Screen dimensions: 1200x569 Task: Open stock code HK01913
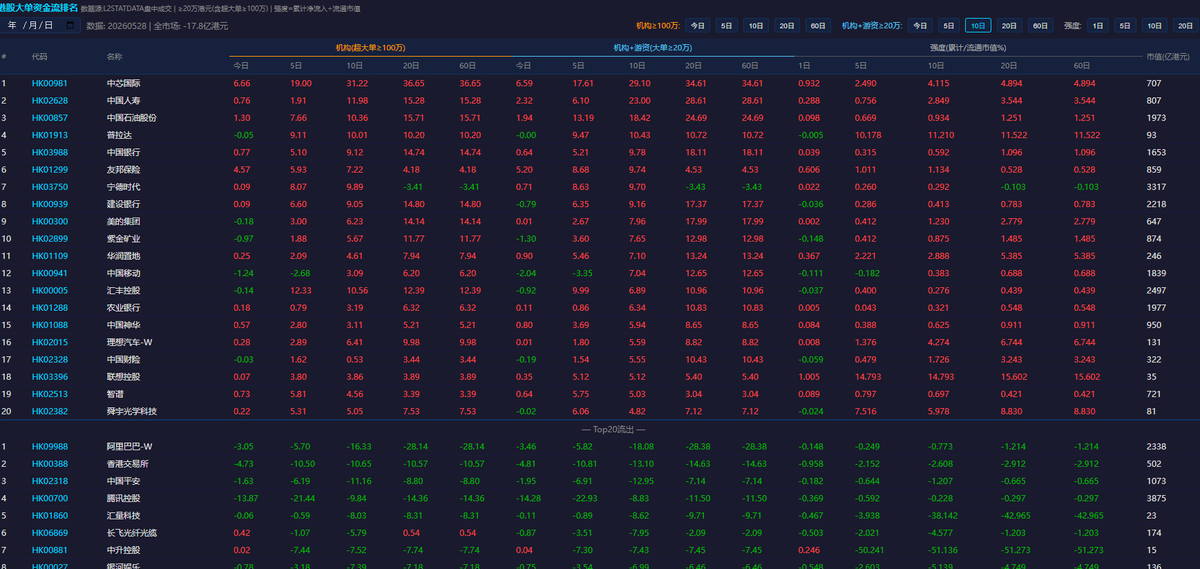tap(50, 134)
